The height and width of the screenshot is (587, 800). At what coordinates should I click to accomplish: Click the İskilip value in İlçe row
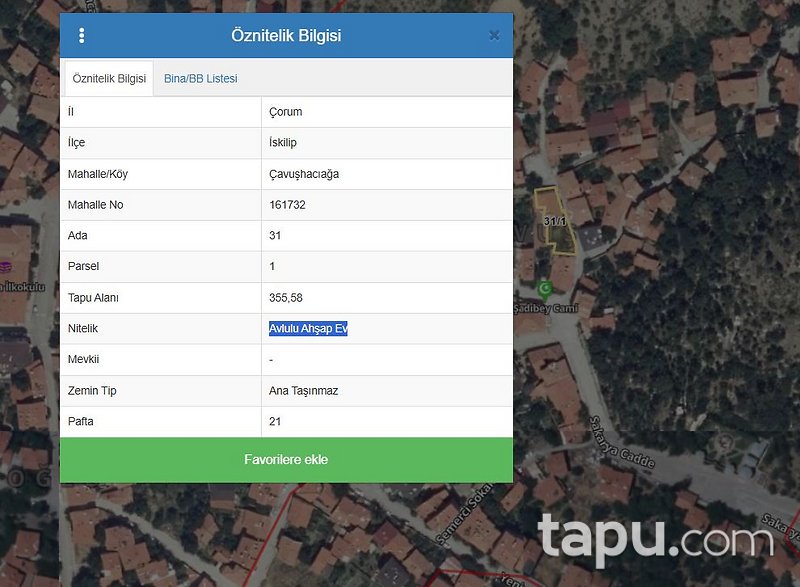(x=283, y=143)
